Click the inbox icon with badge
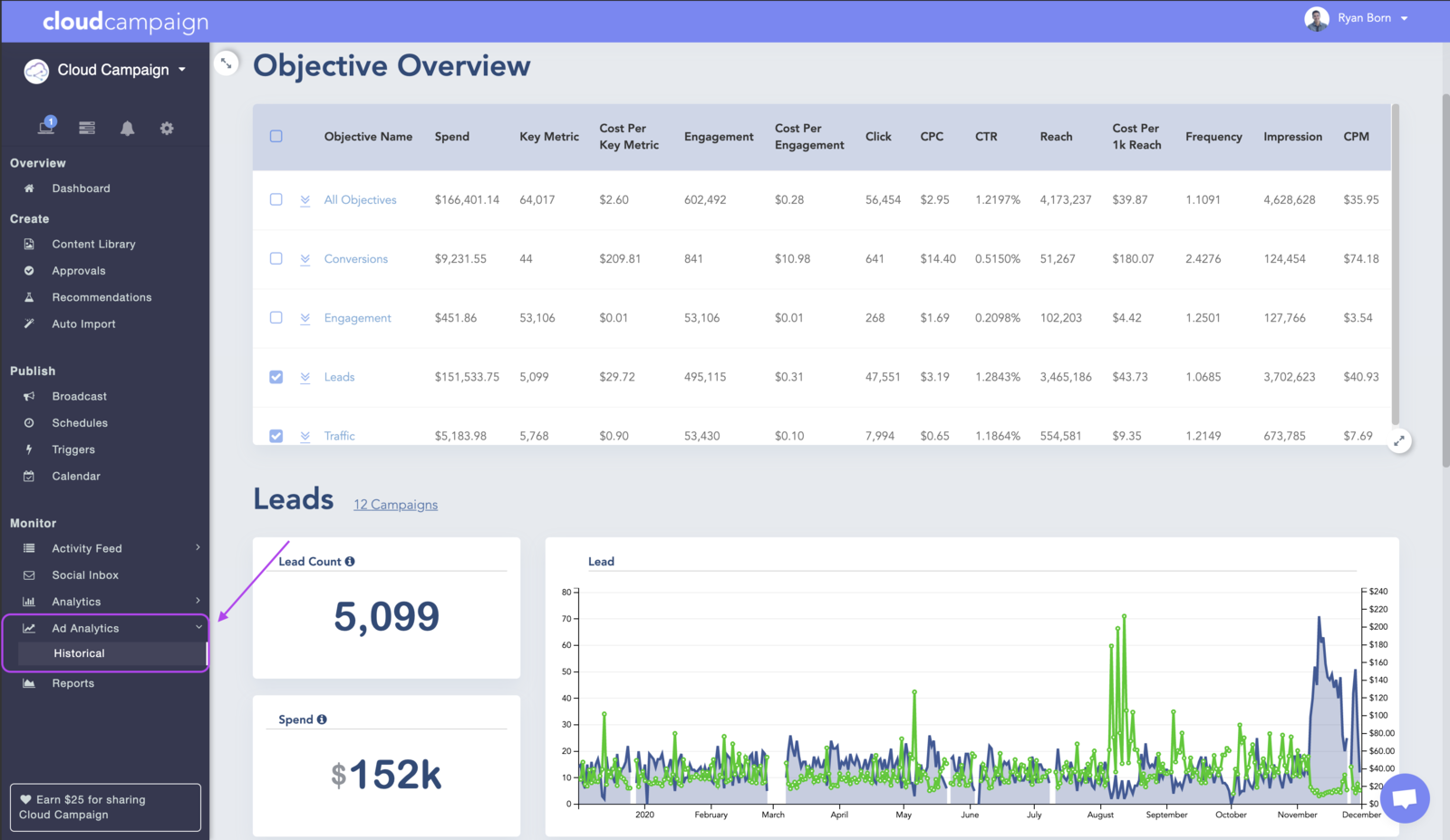This screenshot has width=1450, height=840. tap(45, 127)
